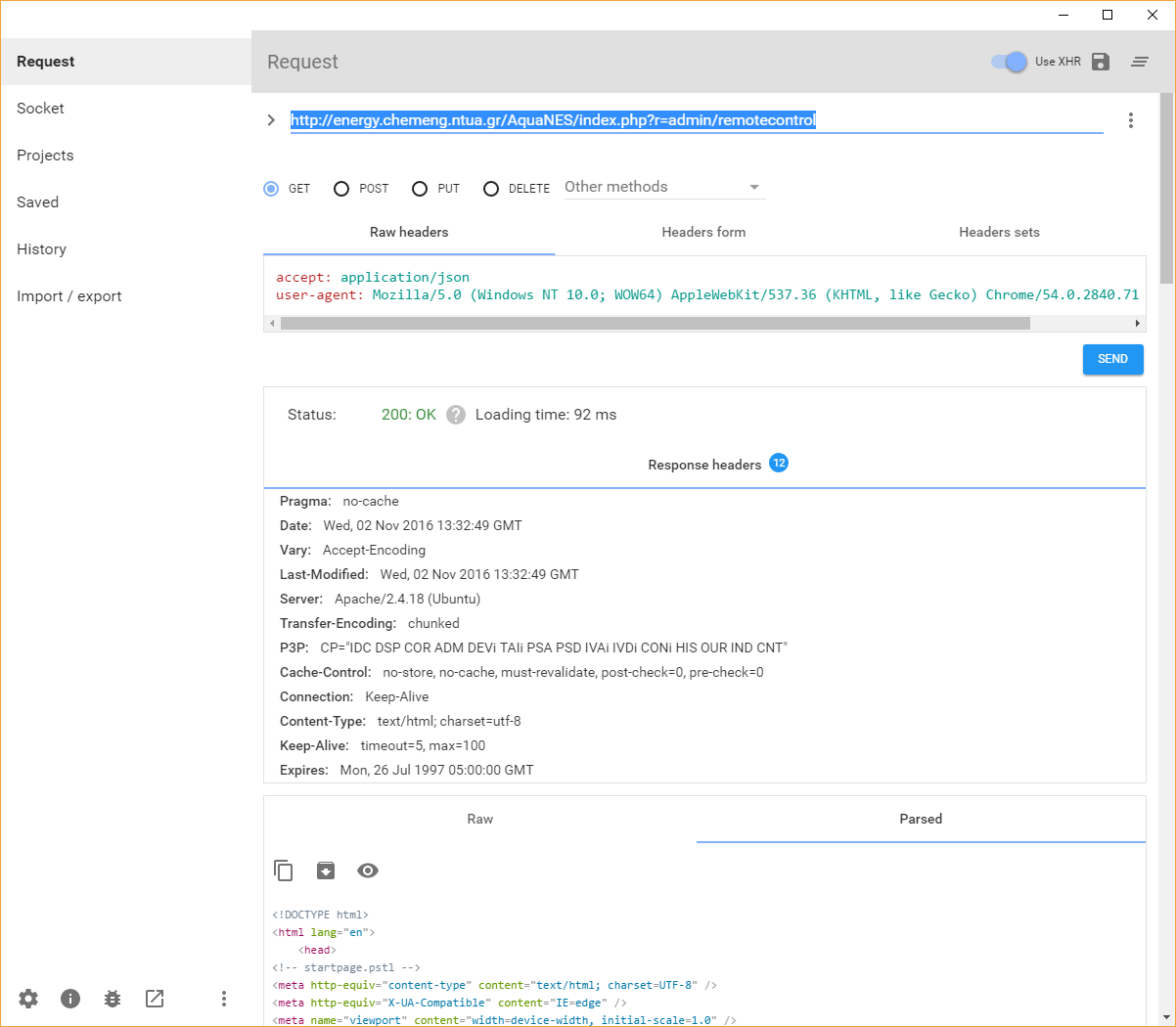The image size is (1176, 1027).
Task: Click the Vary Accept-Encoding header row
Action: pos(353,550)
